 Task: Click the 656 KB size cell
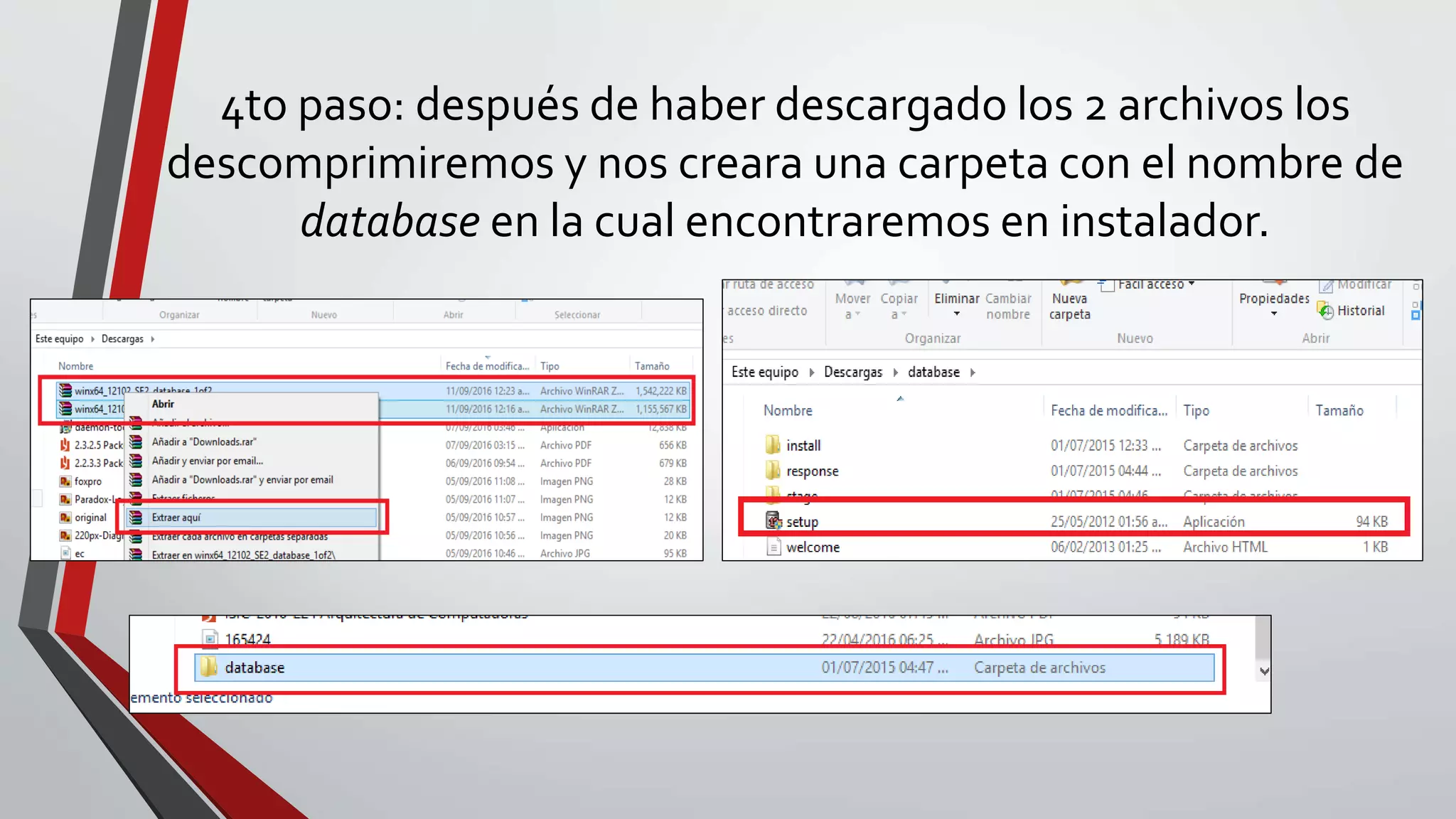(x=673, y=445)
